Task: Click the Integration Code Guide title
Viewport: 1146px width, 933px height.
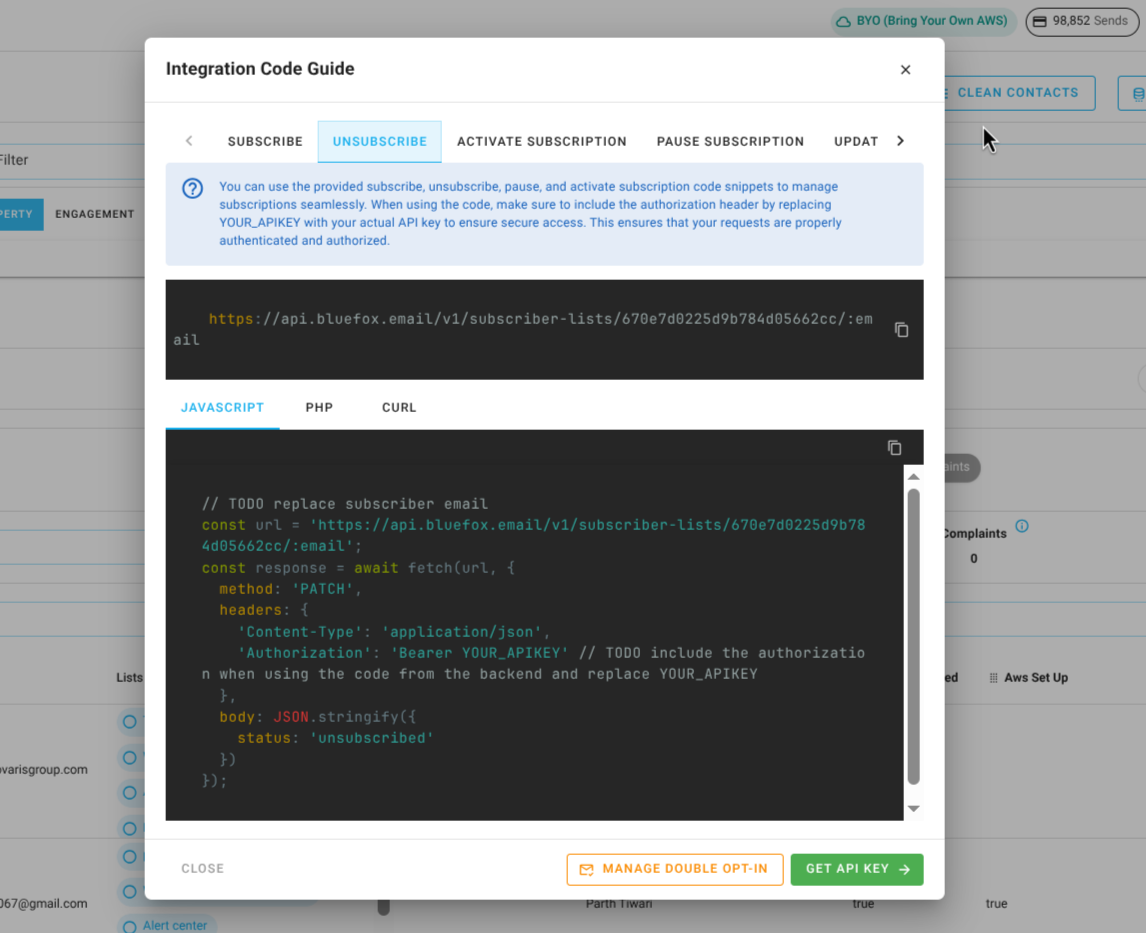Action: click(259, 69)
